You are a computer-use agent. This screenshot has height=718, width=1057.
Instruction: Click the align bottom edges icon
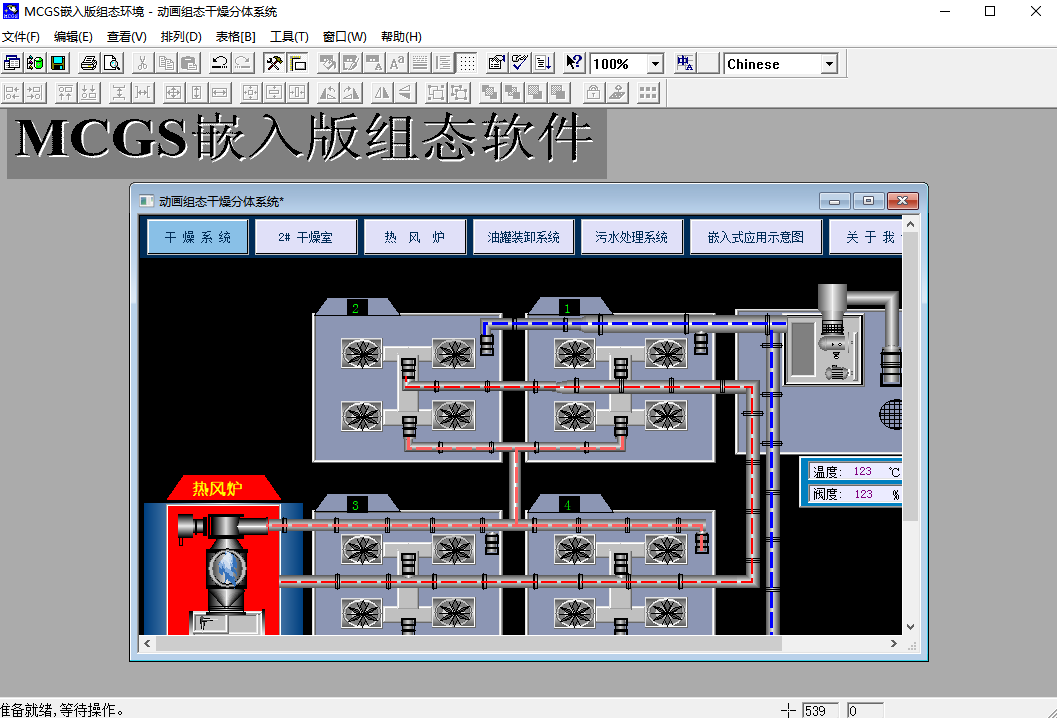[x=88, y=92]
